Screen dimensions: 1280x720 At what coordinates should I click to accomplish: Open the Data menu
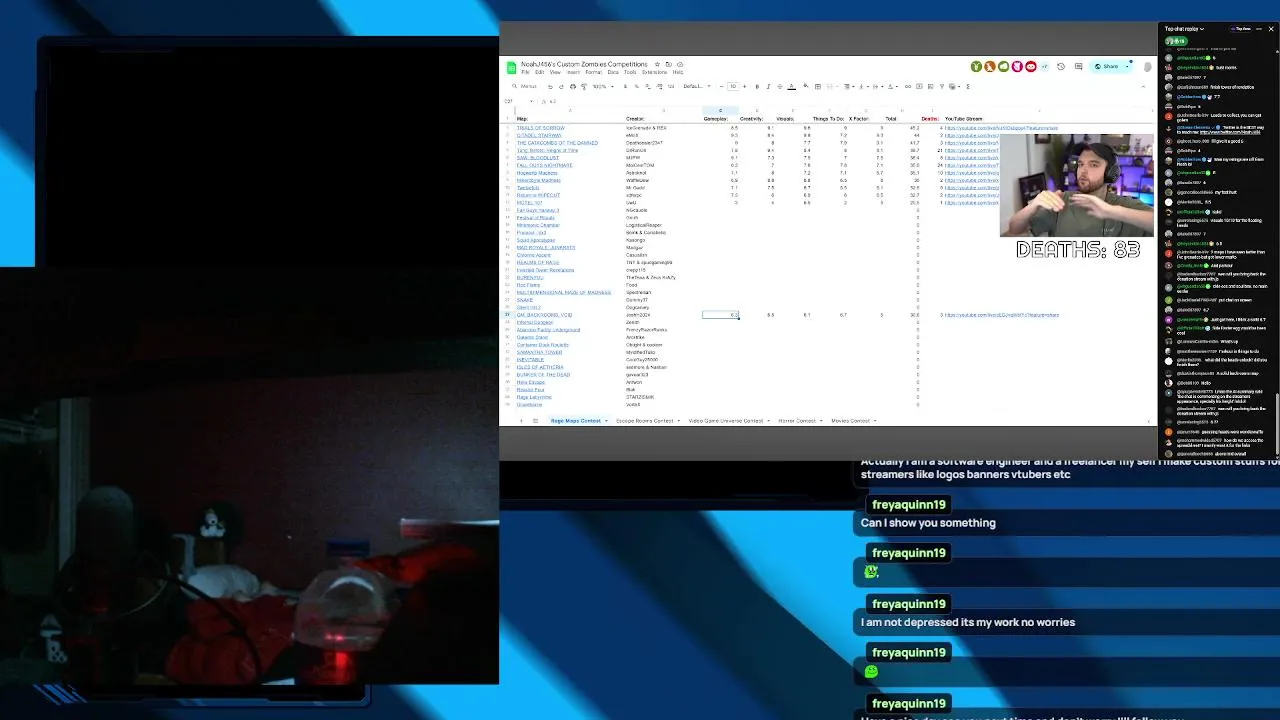pyautogui.click(x=613, y=72)
